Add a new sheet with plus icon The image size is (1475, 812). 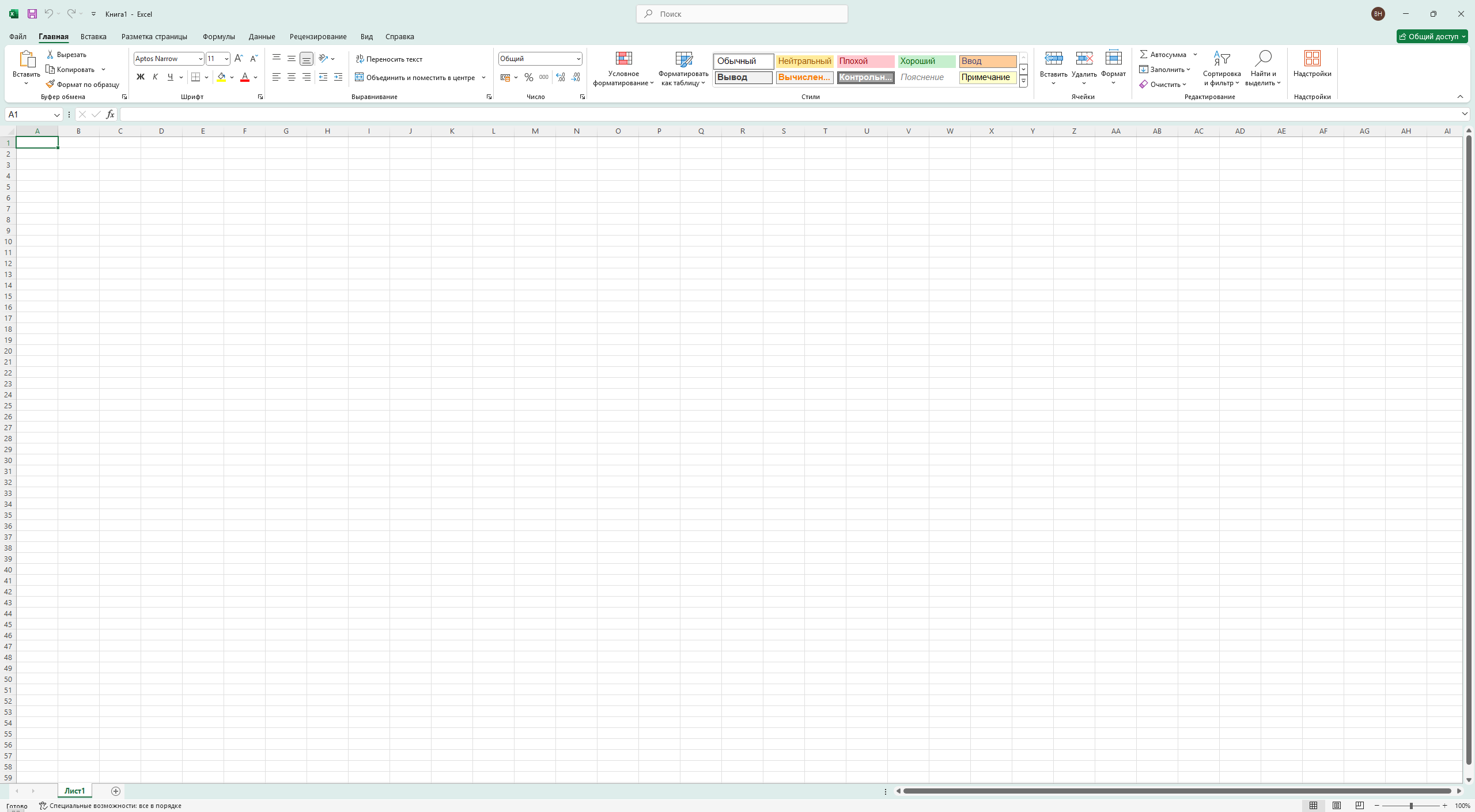tap(116, 791)
